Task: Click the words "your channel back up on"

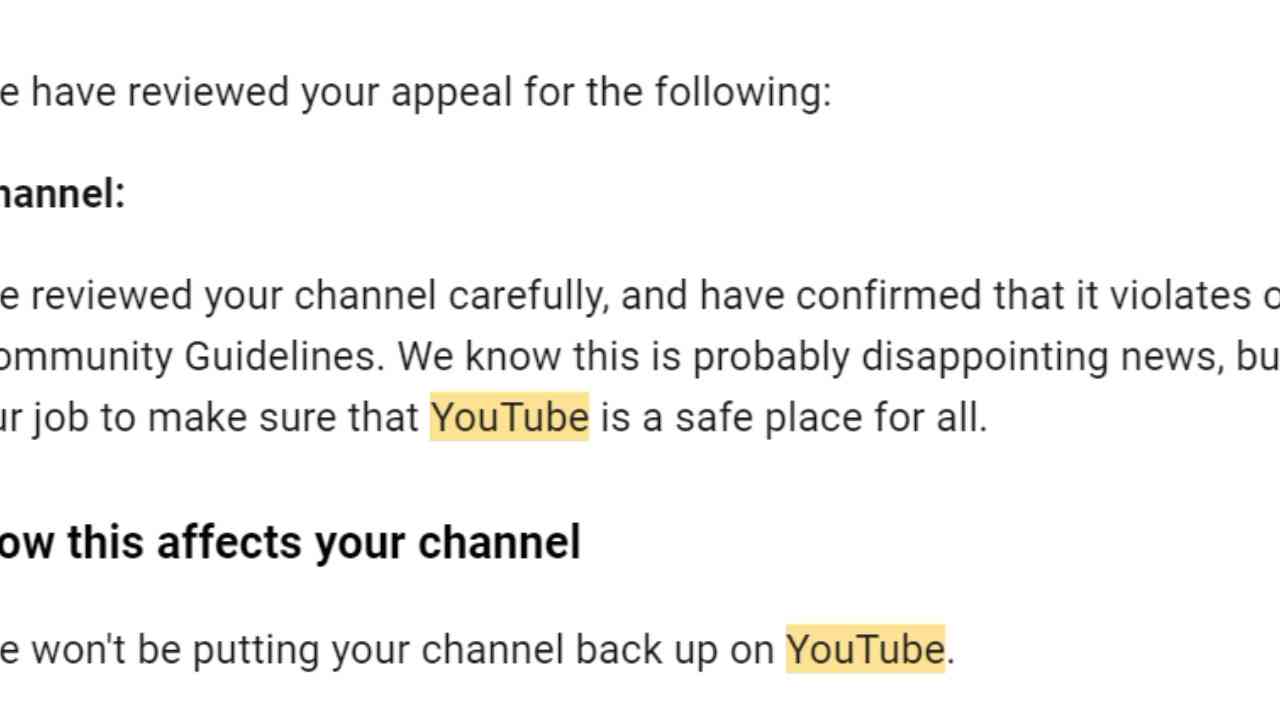Action: [x=553, y=650]
